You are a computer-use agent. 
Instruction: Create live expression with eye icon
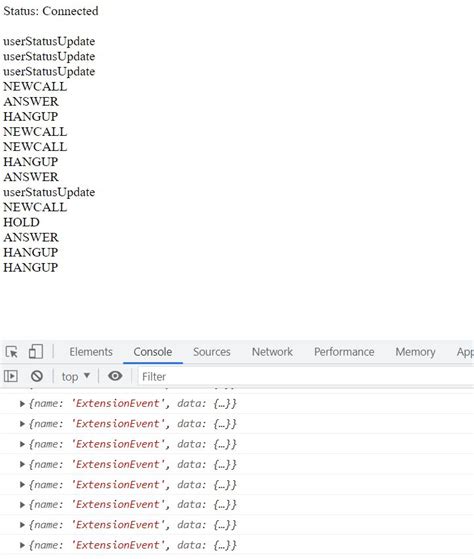coord(115,376)
